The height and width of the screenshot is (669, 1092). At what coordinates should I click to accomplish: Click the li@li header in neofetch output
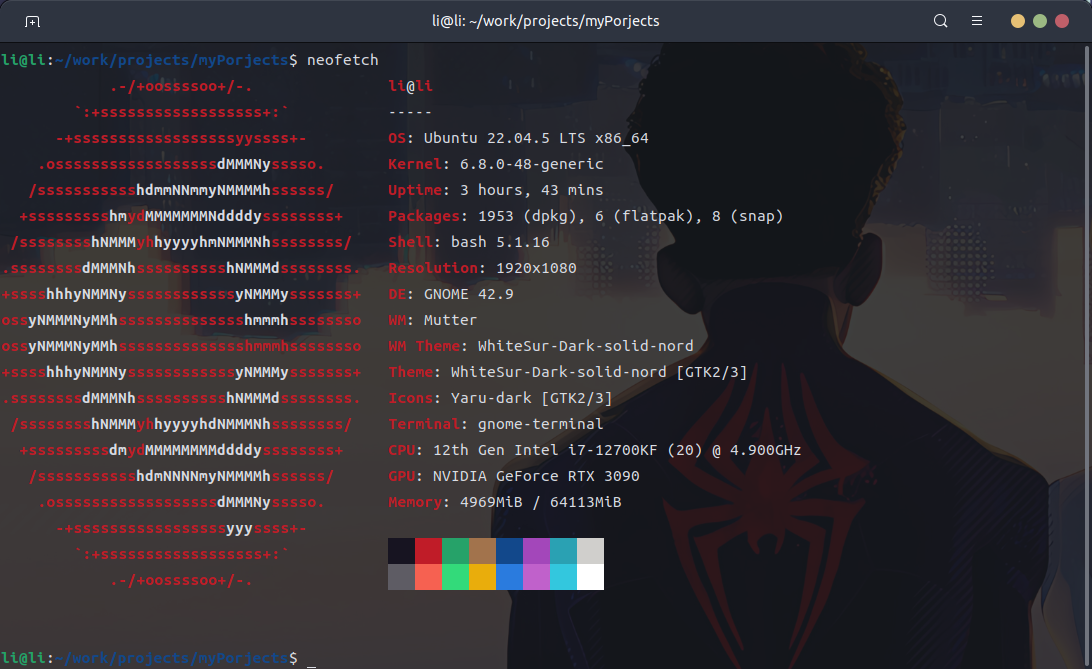[410, 86]
